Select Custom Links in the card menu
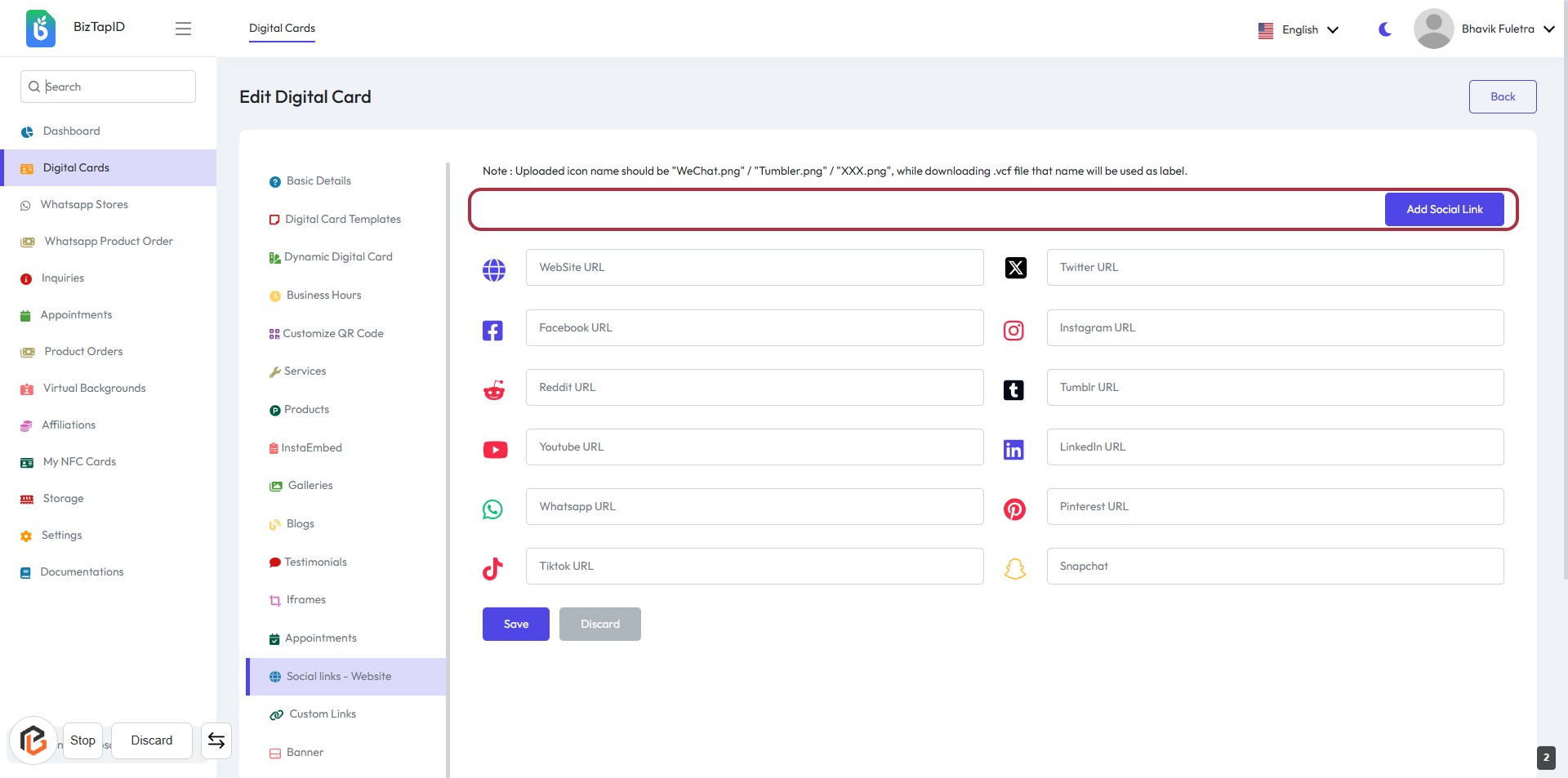Viewport: 1568px width, 778px height. coord(323,714)
